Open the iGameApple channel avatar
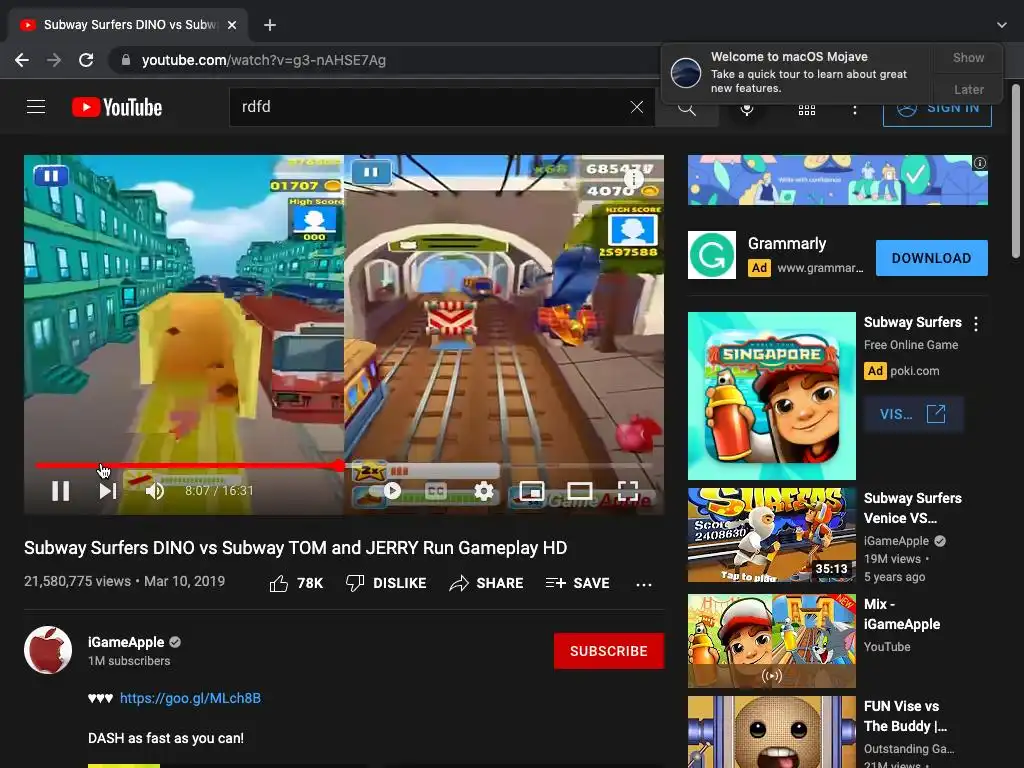This screenshot has height=768, width=1024. click(48, 650)
